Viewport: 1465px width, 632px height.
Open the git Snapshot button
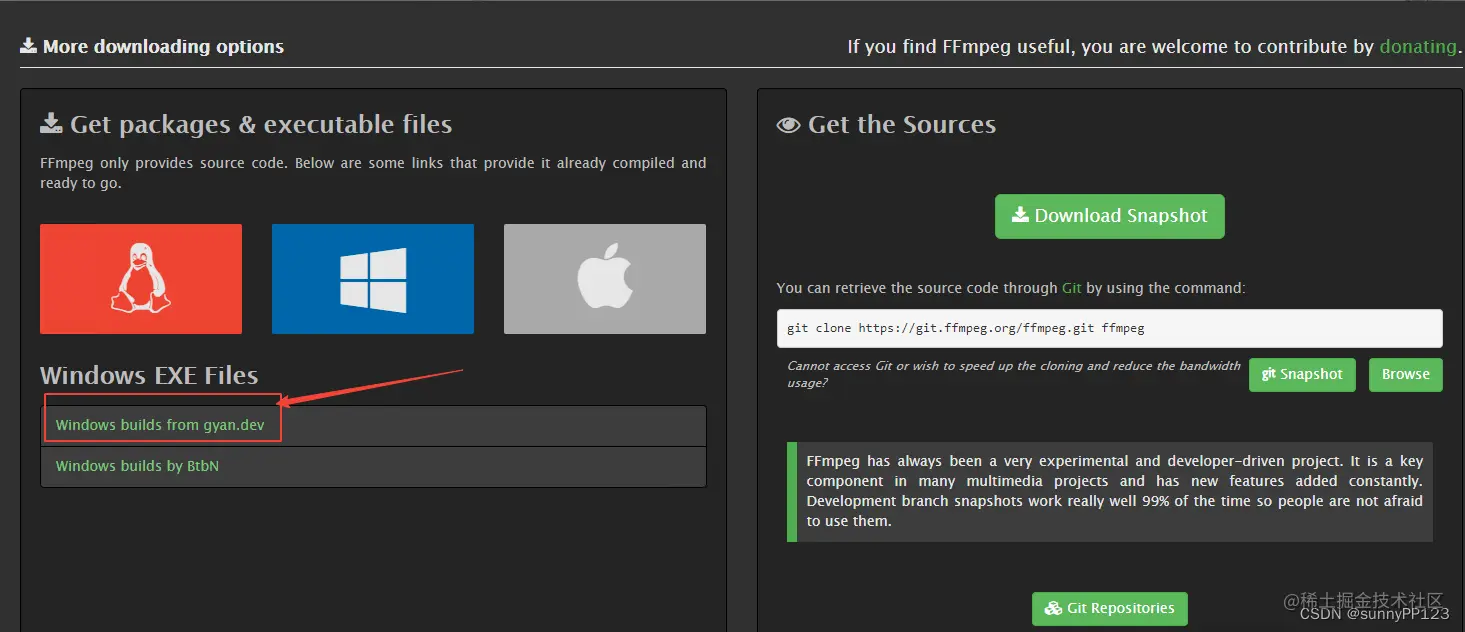[1302, 374]
